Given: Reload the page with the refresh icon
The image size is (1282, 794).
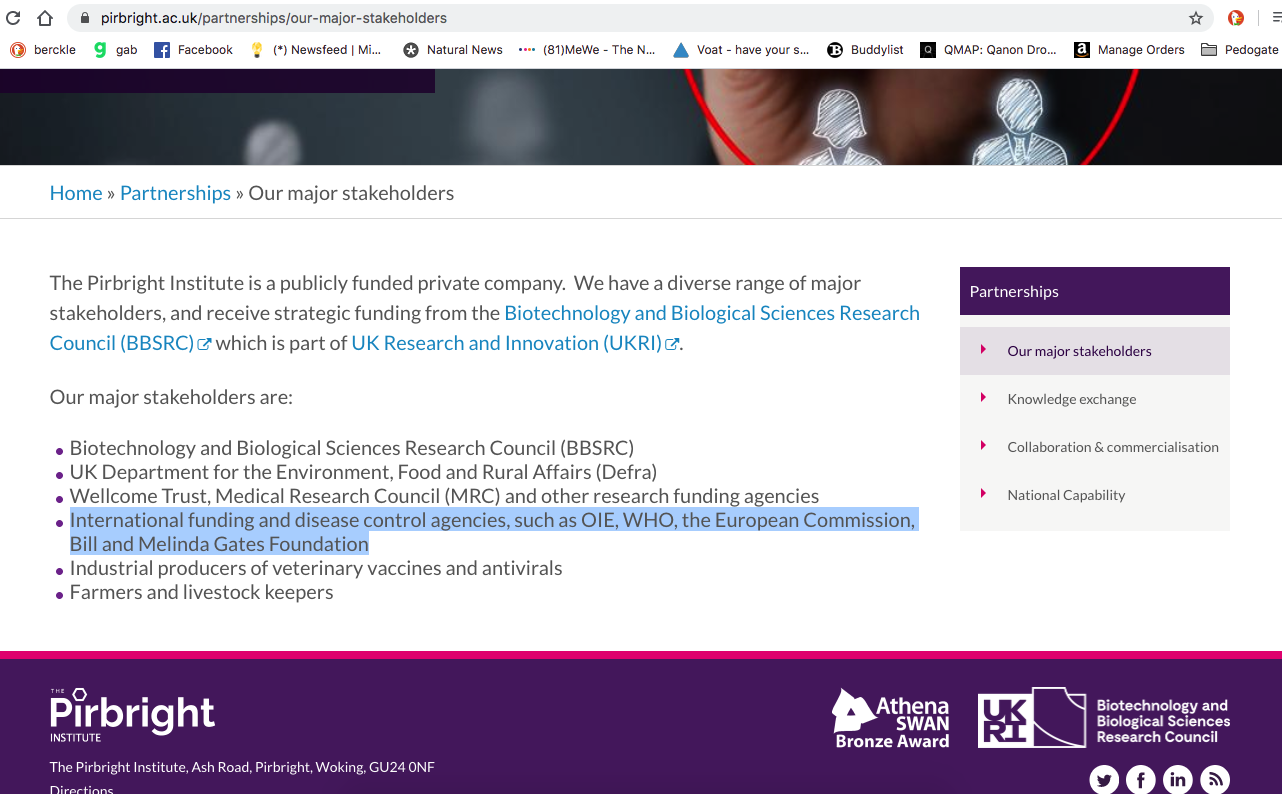Looking at the screenshot, I should point(13,18).
